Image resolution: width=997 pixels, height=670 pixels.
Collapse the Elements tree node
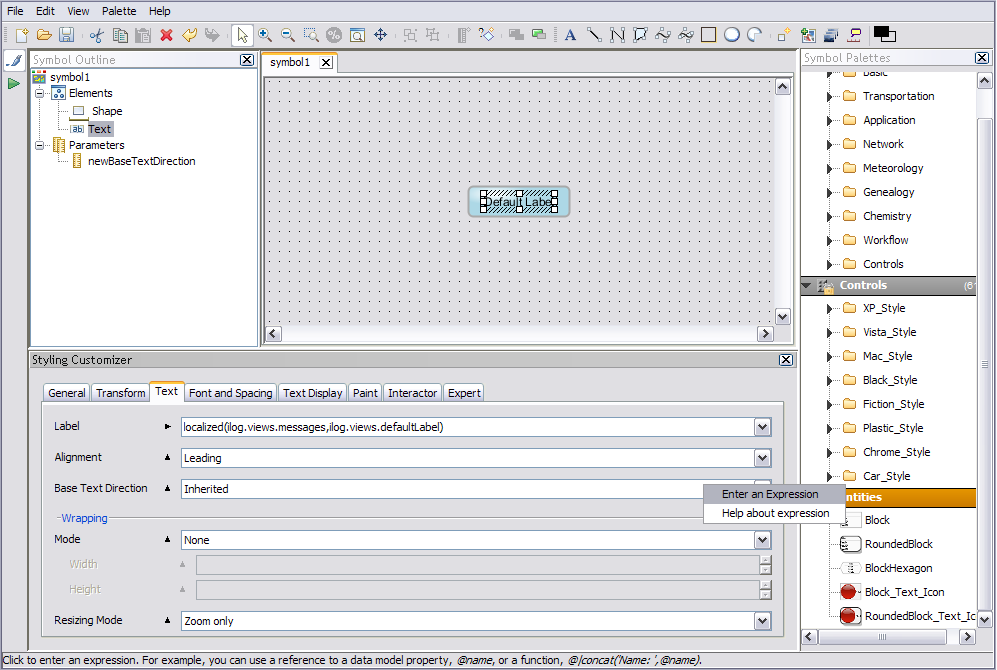(x=41, y=93)
